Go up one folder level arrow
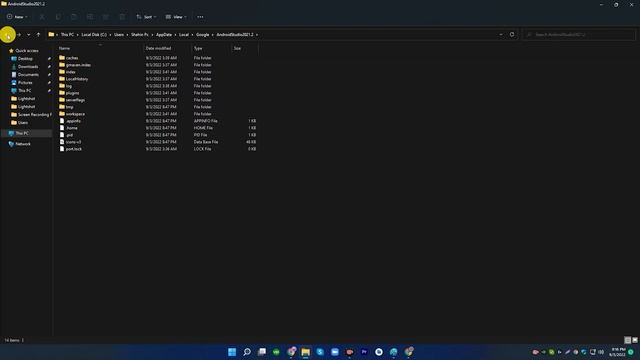This screenshot has width=640, height=360. pos(38,35)
